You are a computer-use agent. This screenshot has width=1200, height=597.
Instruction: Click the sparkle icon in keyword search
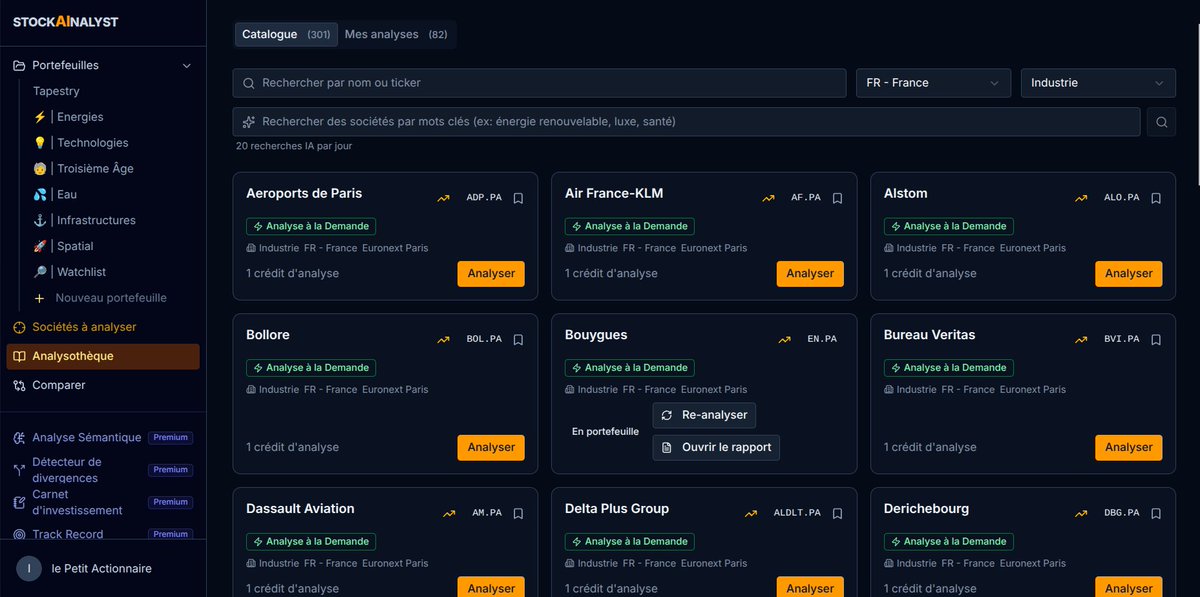(249, 122)
